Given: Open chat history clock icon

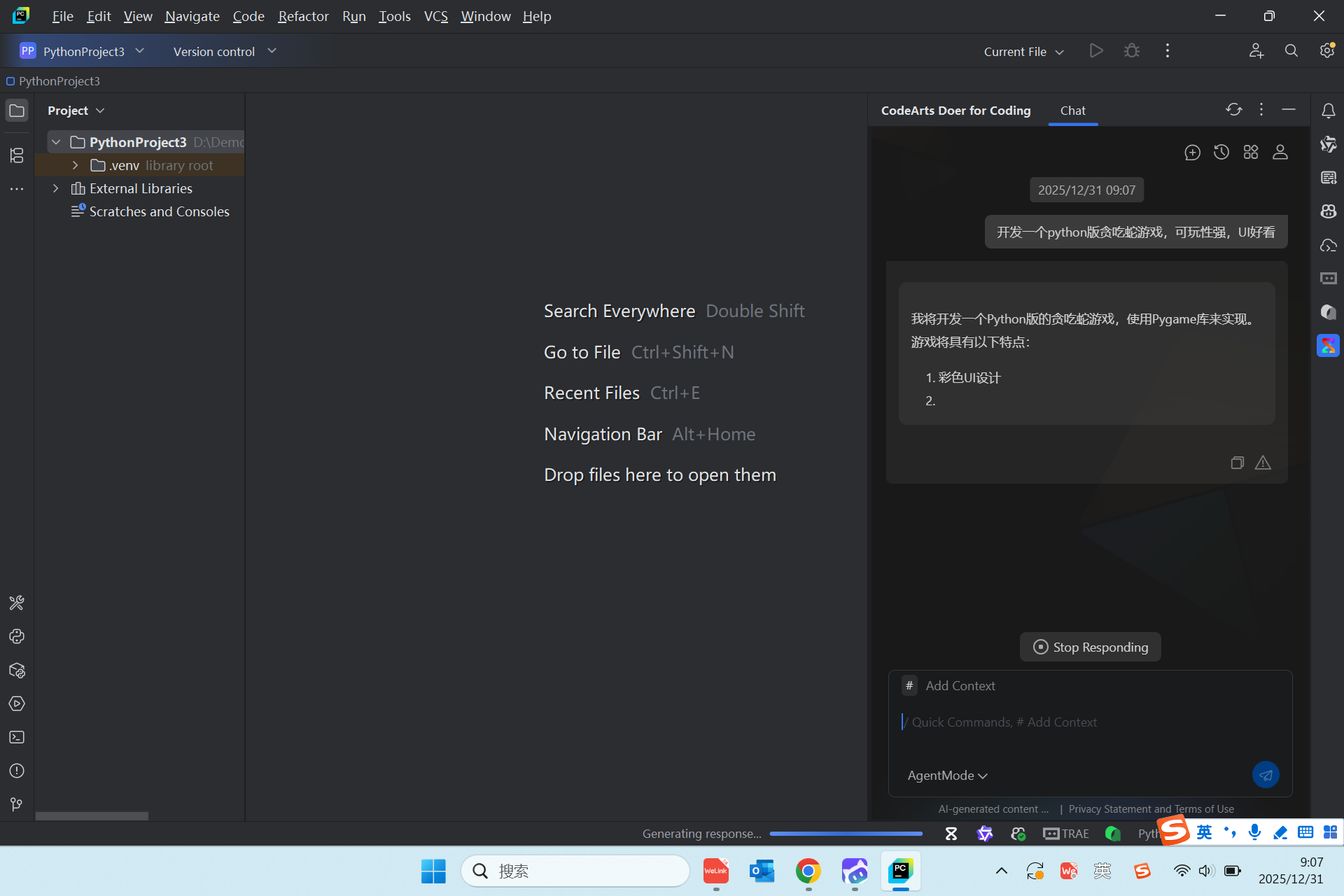Looking at the screenshot, I should pos(1221,153).
